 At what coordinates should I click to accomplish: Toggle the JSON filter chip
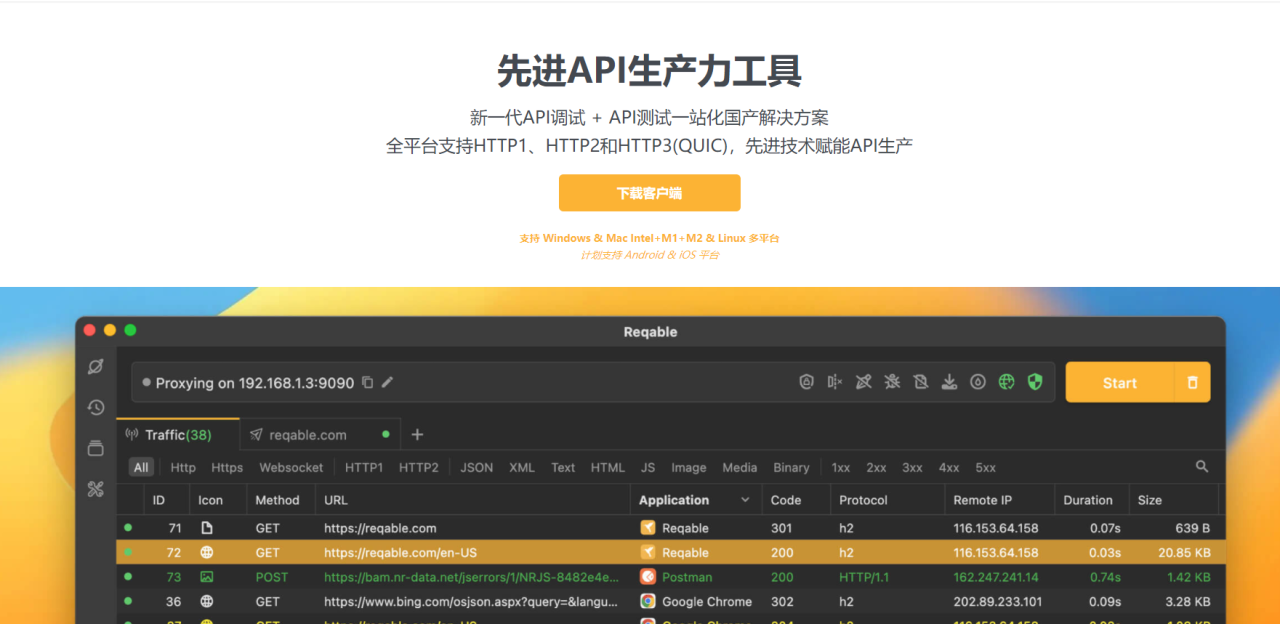pyautogui.click(x=476, y=468)
